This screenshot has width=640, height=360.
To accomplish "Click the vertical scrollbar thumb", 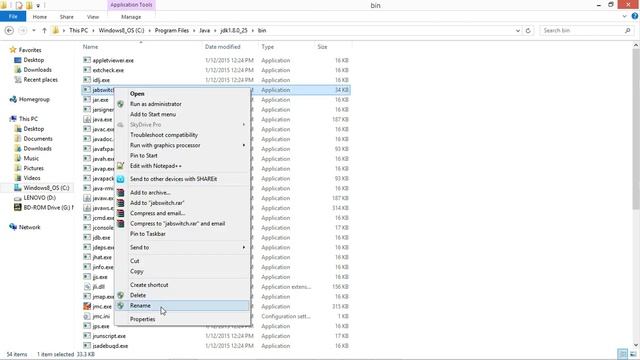I will [x=636, y=129].
